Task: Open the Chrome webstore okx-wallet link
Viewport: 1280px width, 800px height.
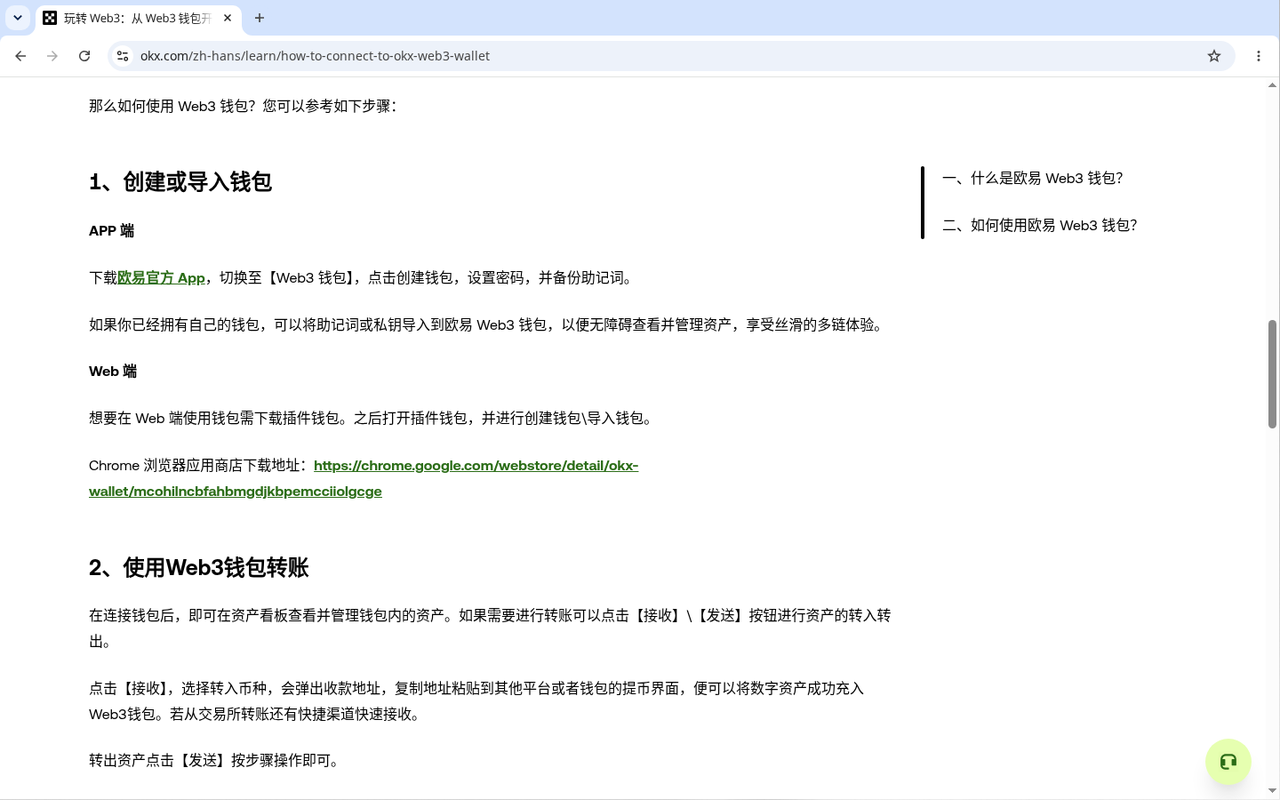Action: pyautogui.click(x=363, y=478)
